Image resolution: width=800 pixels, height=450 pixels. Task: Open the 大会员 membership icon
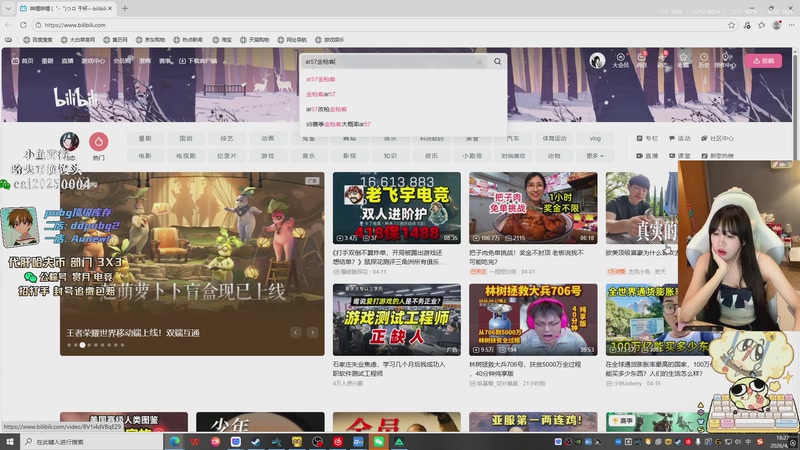[620, 61]
